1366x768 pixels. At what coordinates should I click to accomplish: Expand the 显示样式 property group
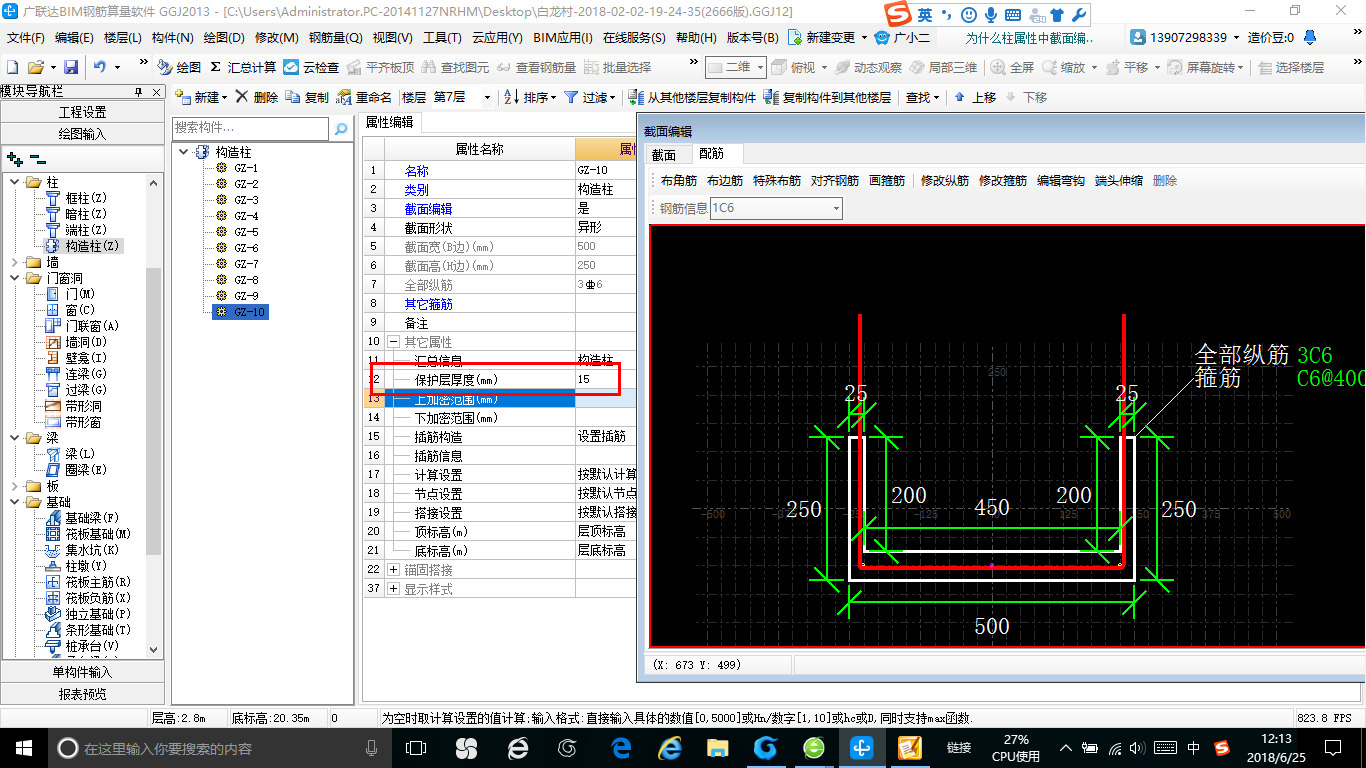point(393,589)
